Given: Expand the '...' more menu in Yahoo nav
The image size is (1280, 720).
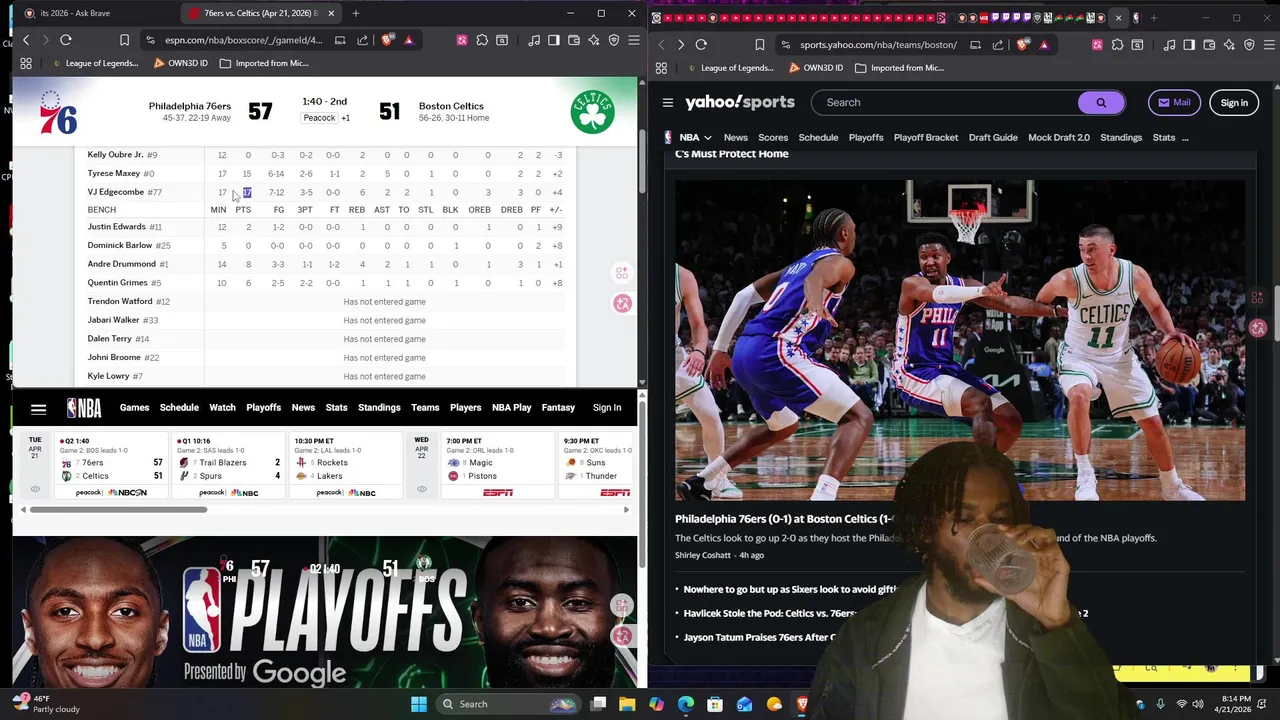Looking at the screenshot, I should click(x=1185, y=137).
